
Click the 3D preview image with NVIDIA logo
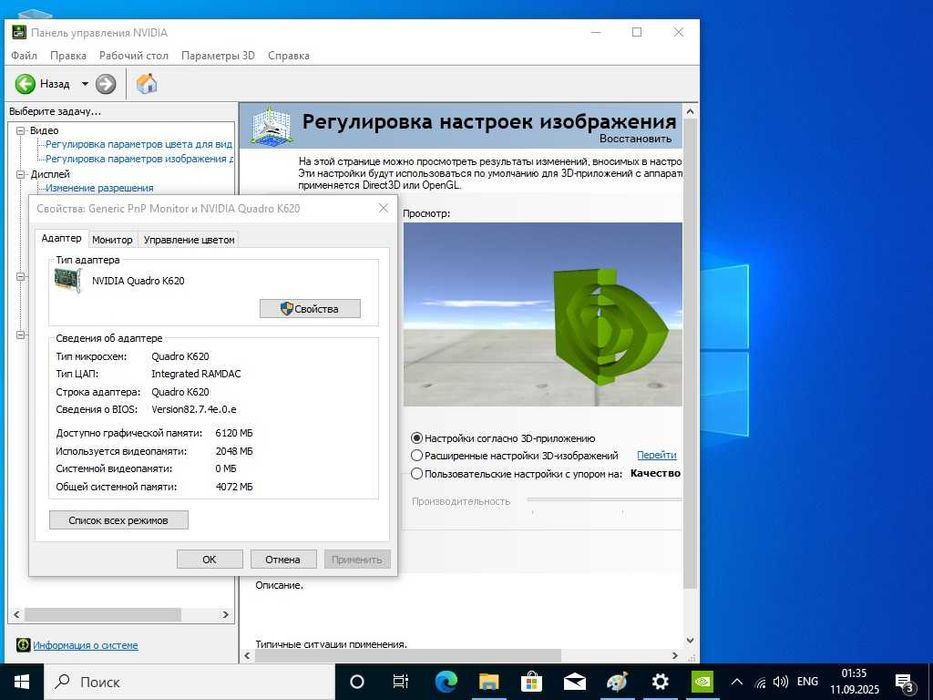pos(543,314)
